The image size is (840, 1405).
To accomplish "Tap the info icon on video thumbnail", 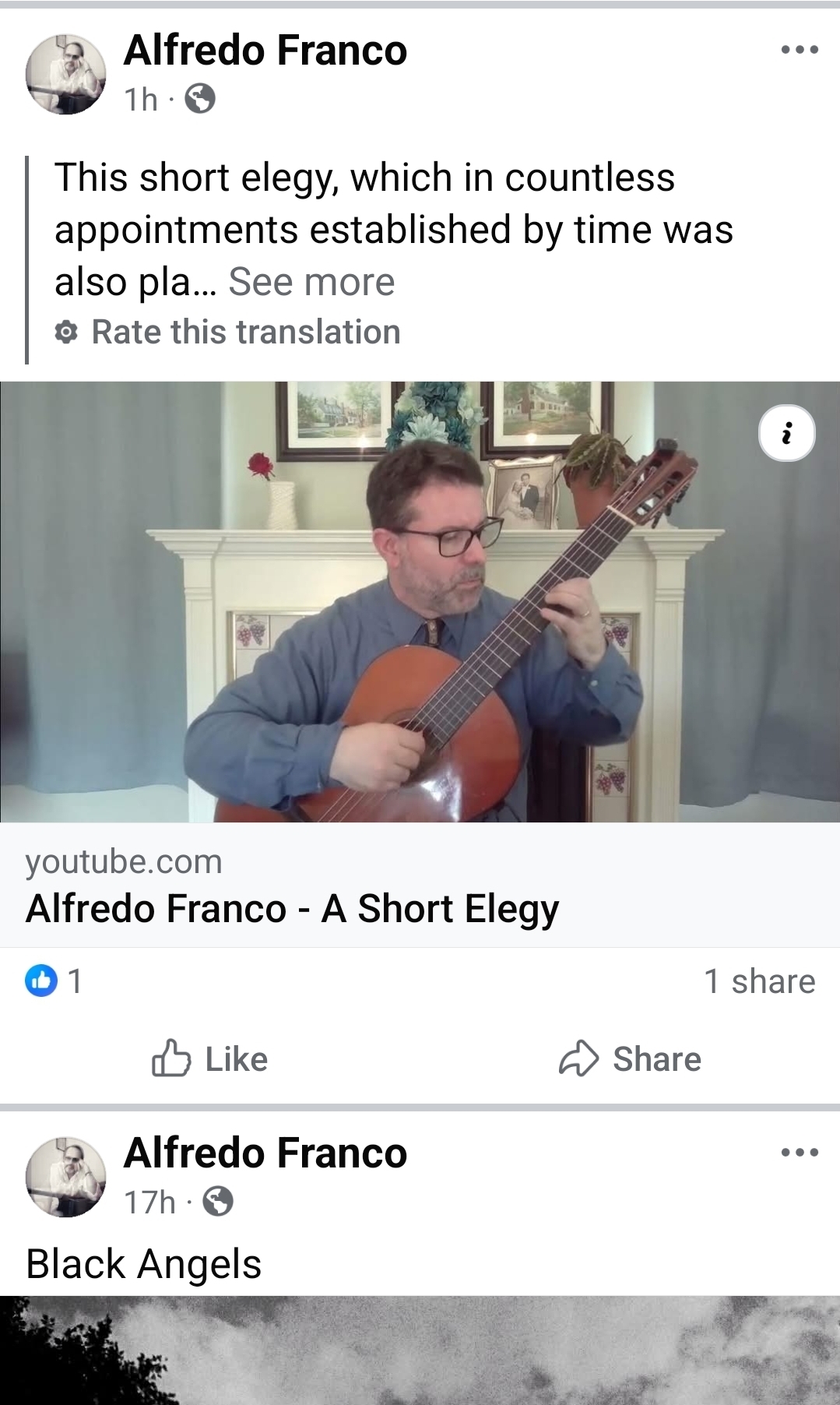I will pyautogui.click(x=786, y=433).
